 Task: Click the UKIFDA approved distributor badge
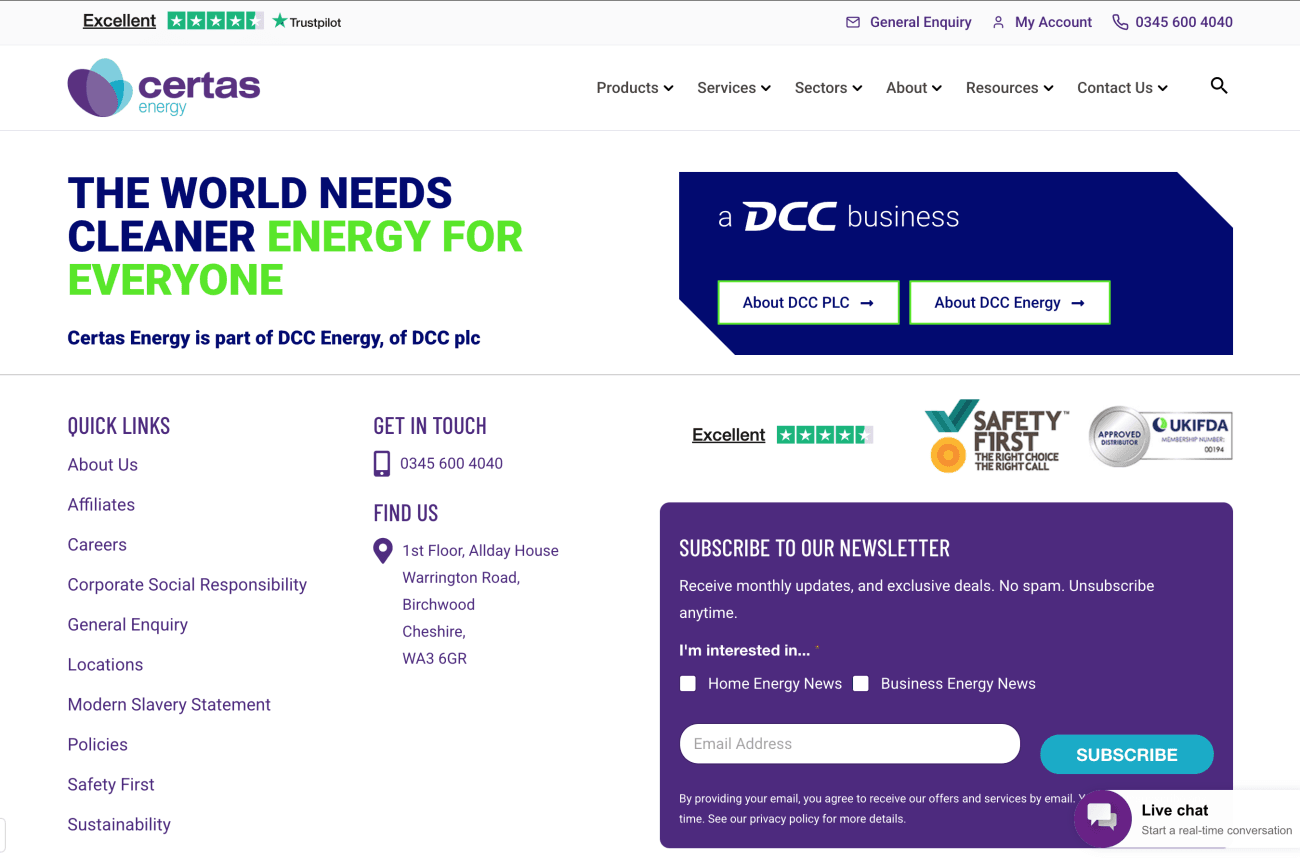point(1160,436)
